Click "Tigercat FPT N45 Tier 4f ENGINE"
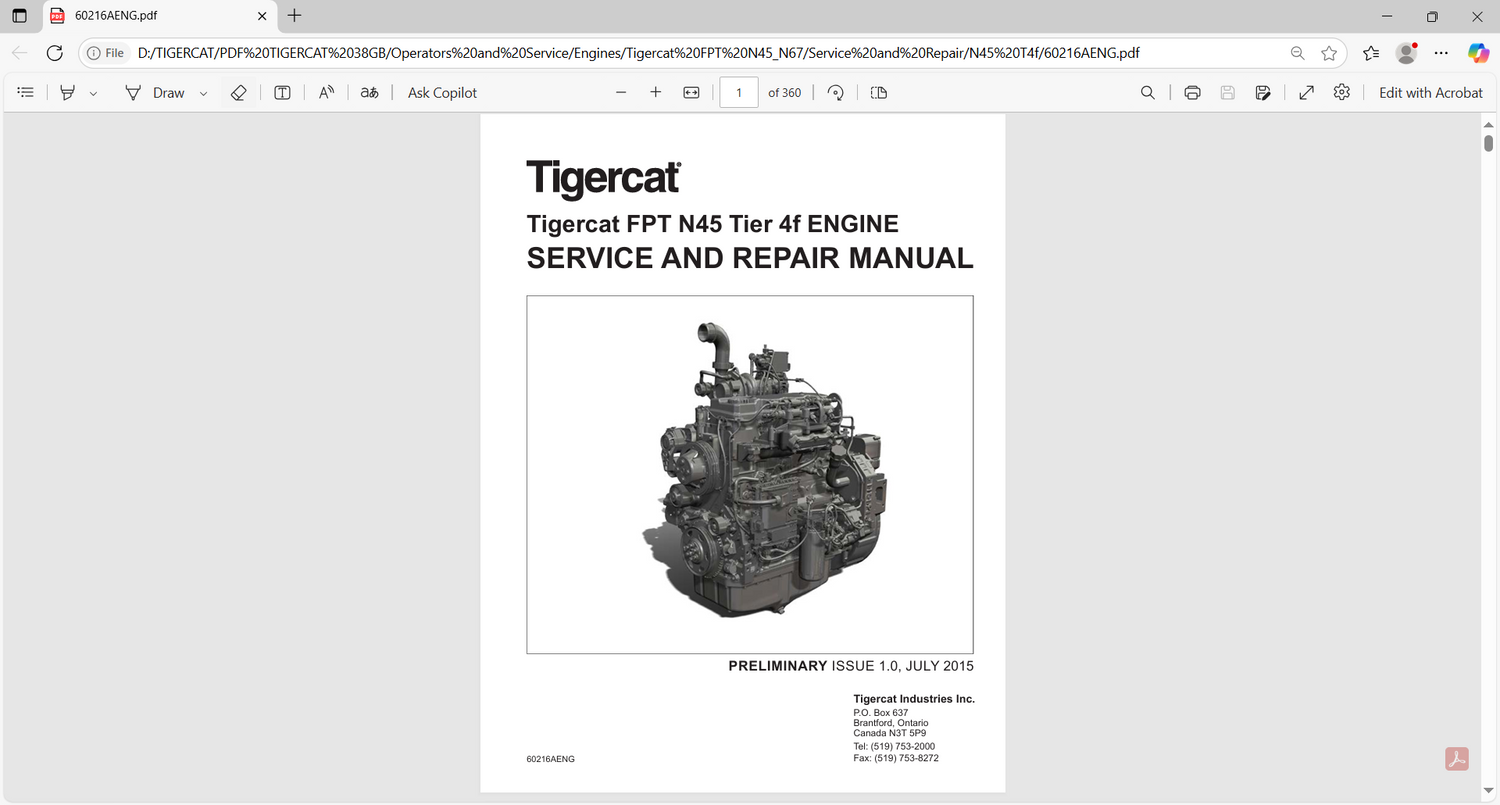 click(713, 224)
